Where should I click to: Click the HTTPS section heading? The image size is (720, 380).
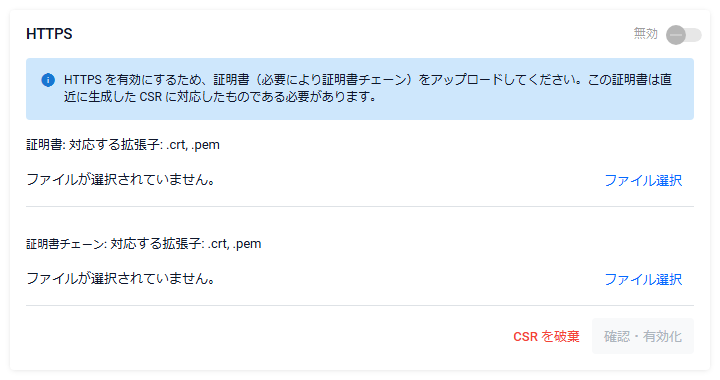[49, 34]
